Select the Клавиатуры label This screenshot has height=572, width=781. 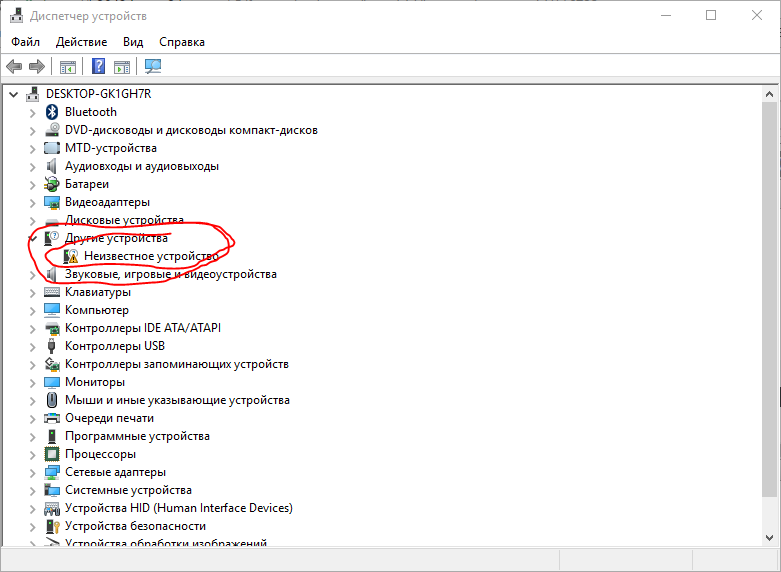(98, 292)
